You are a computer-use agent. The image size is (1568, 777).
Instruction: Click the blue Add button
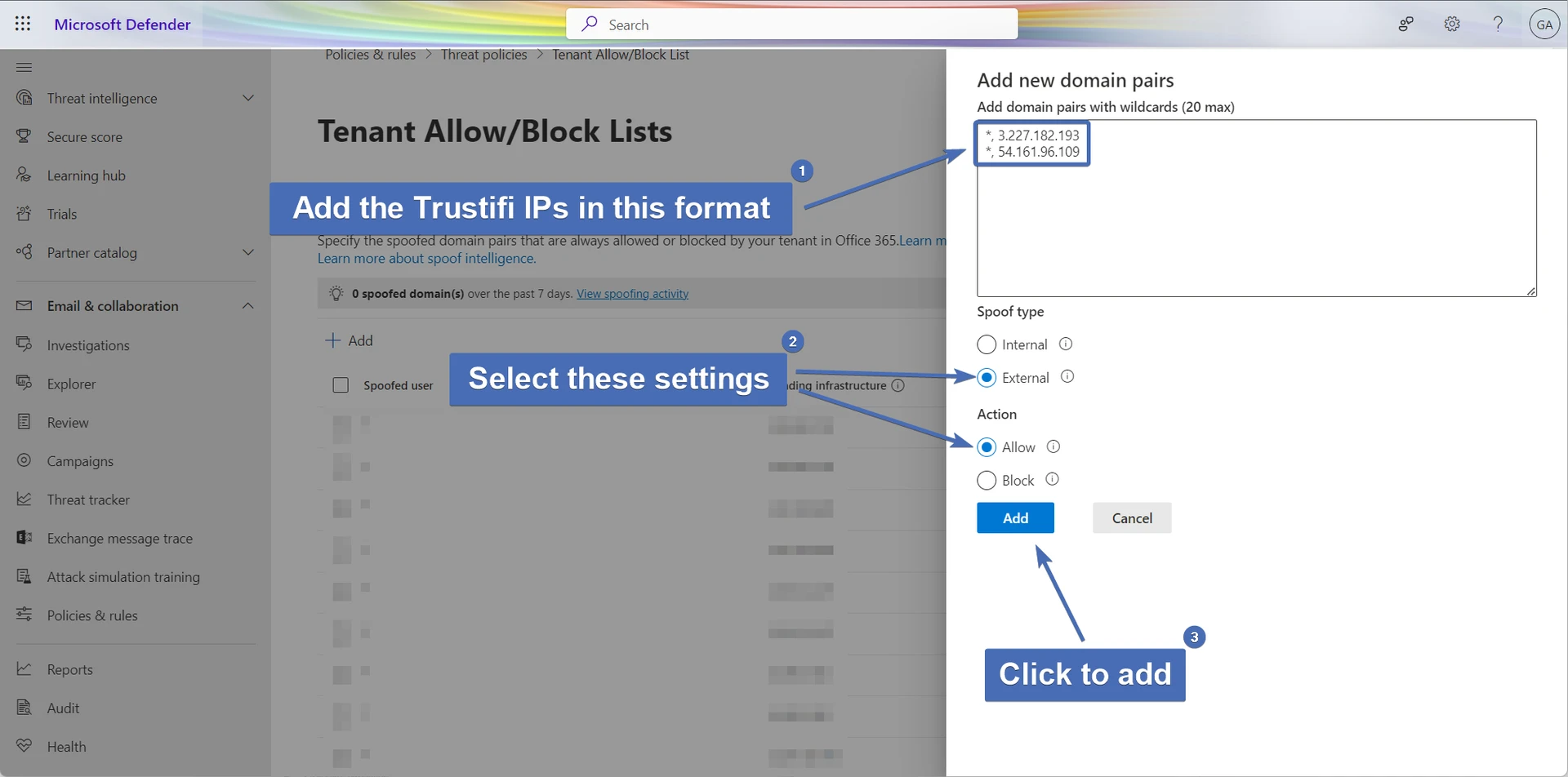pos(1015,518)
